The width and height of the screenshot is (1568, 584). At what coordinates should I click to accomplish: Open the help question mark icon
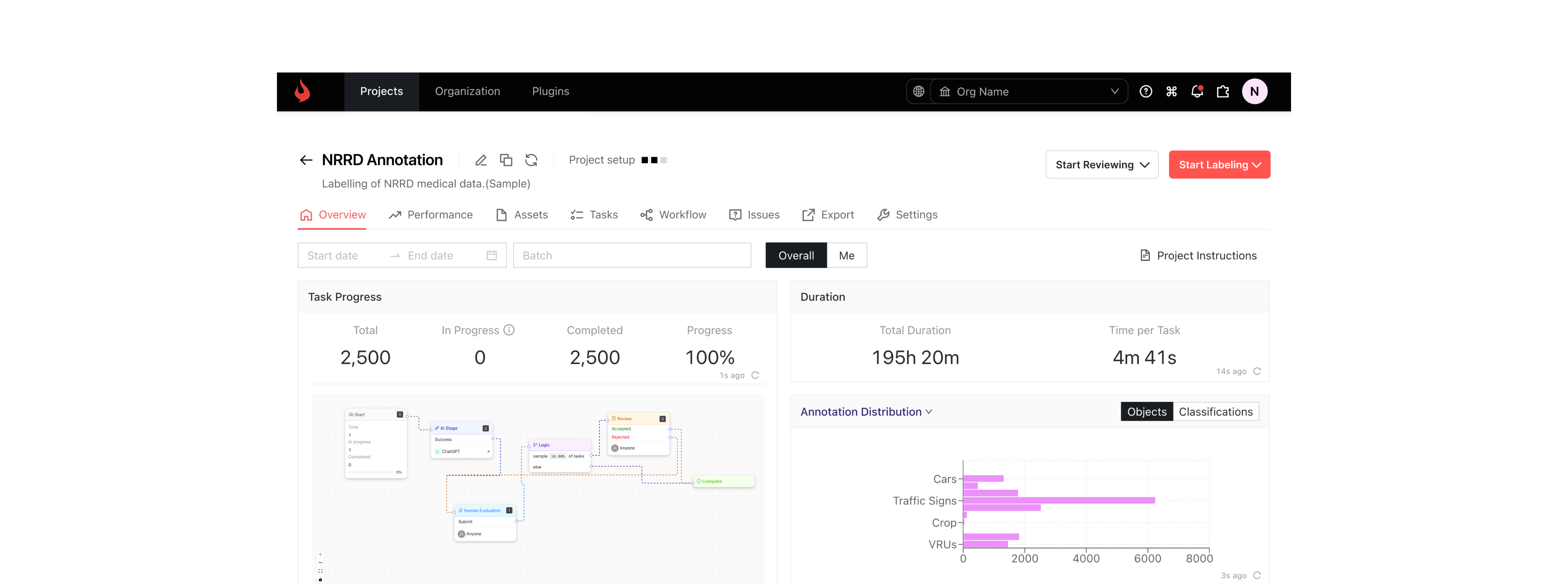point(1145,91)
